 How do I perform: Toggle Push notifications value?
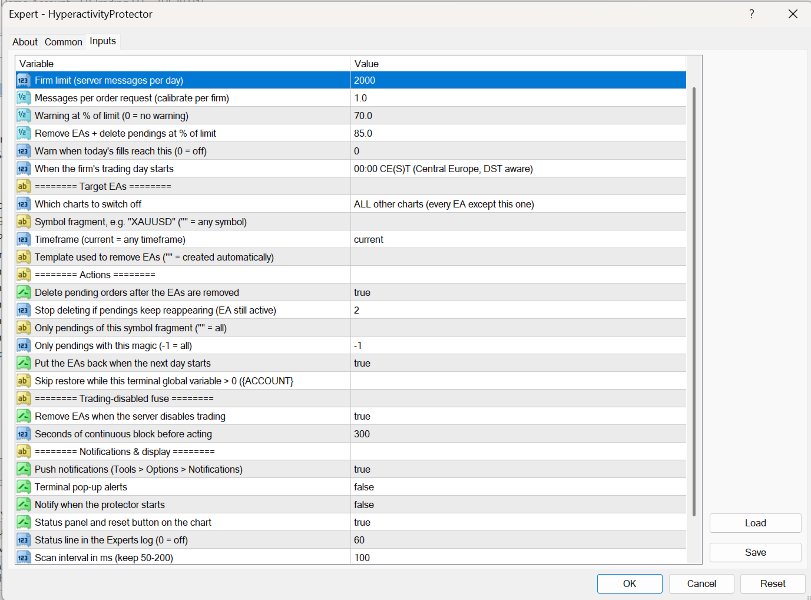point(518,469)
